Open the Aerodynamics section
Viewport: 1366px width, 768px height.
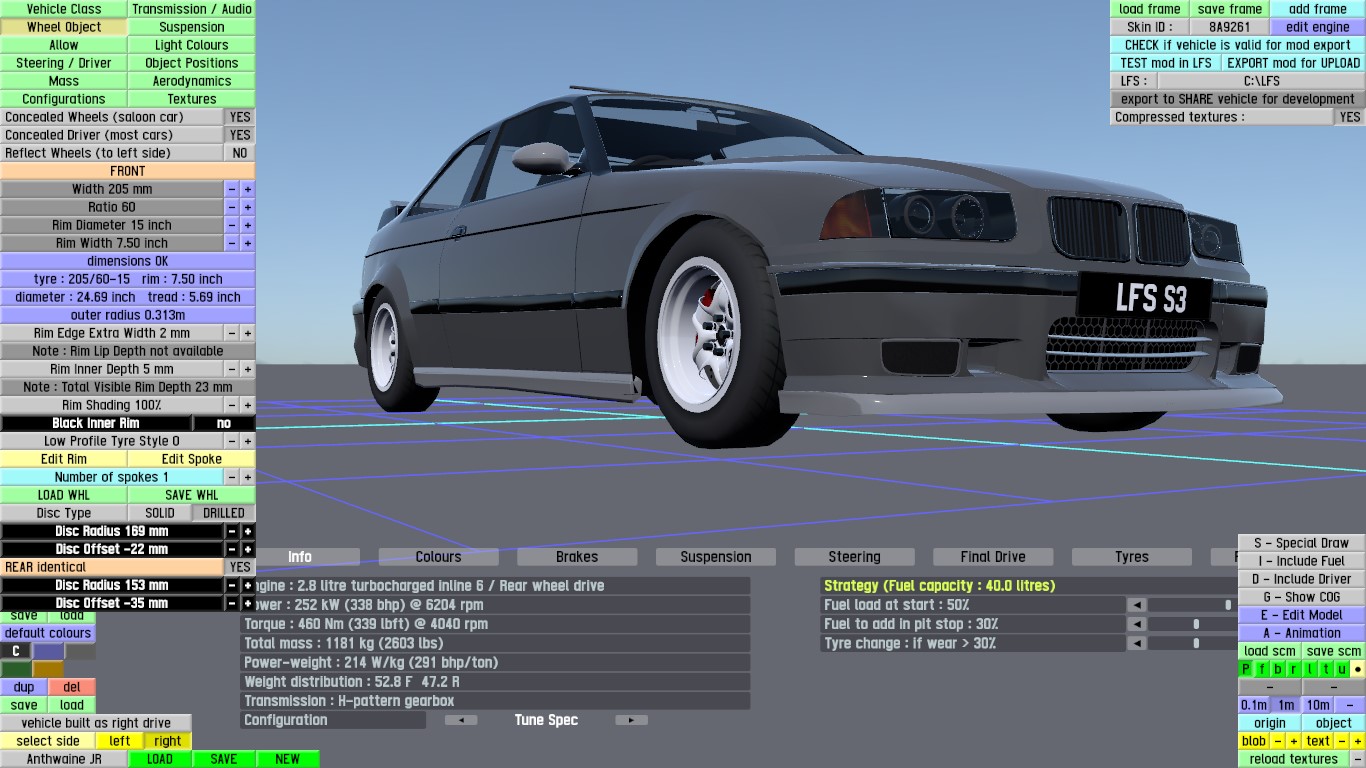coord(192,81)
